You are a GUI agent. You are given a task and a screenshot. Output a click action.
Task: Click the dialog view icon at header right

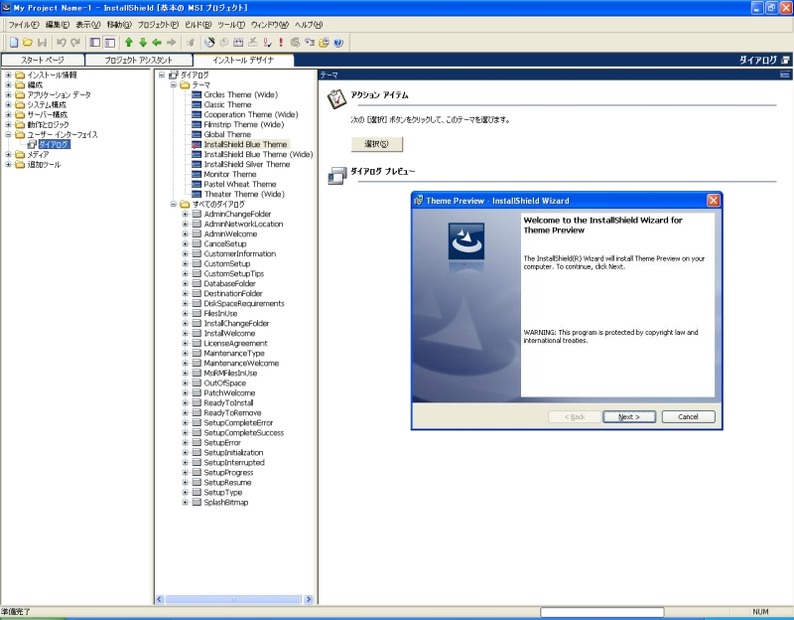click(785, 60)
